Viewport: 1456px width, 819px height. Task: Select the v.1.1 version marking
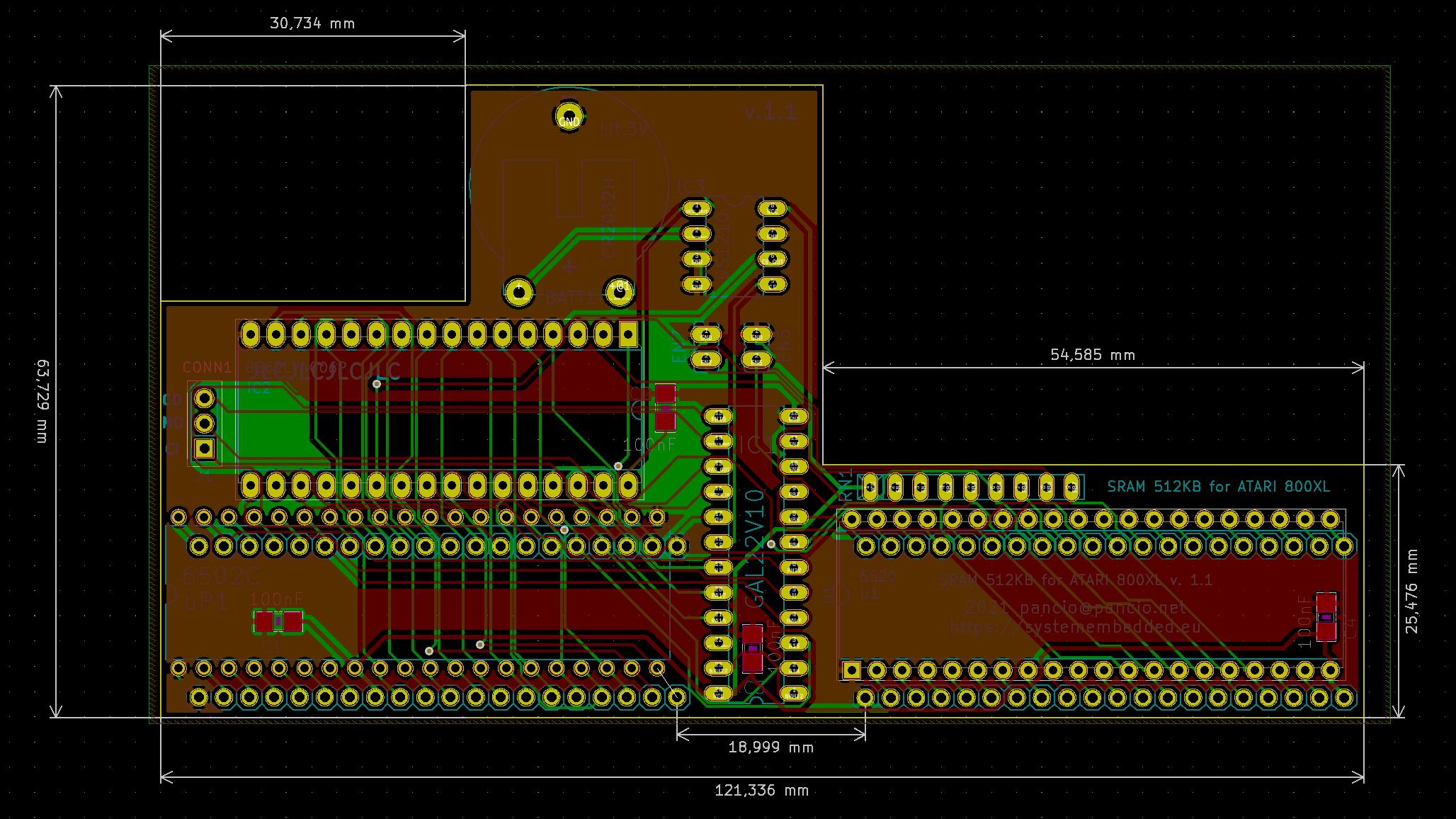click(x=769, y=111)
